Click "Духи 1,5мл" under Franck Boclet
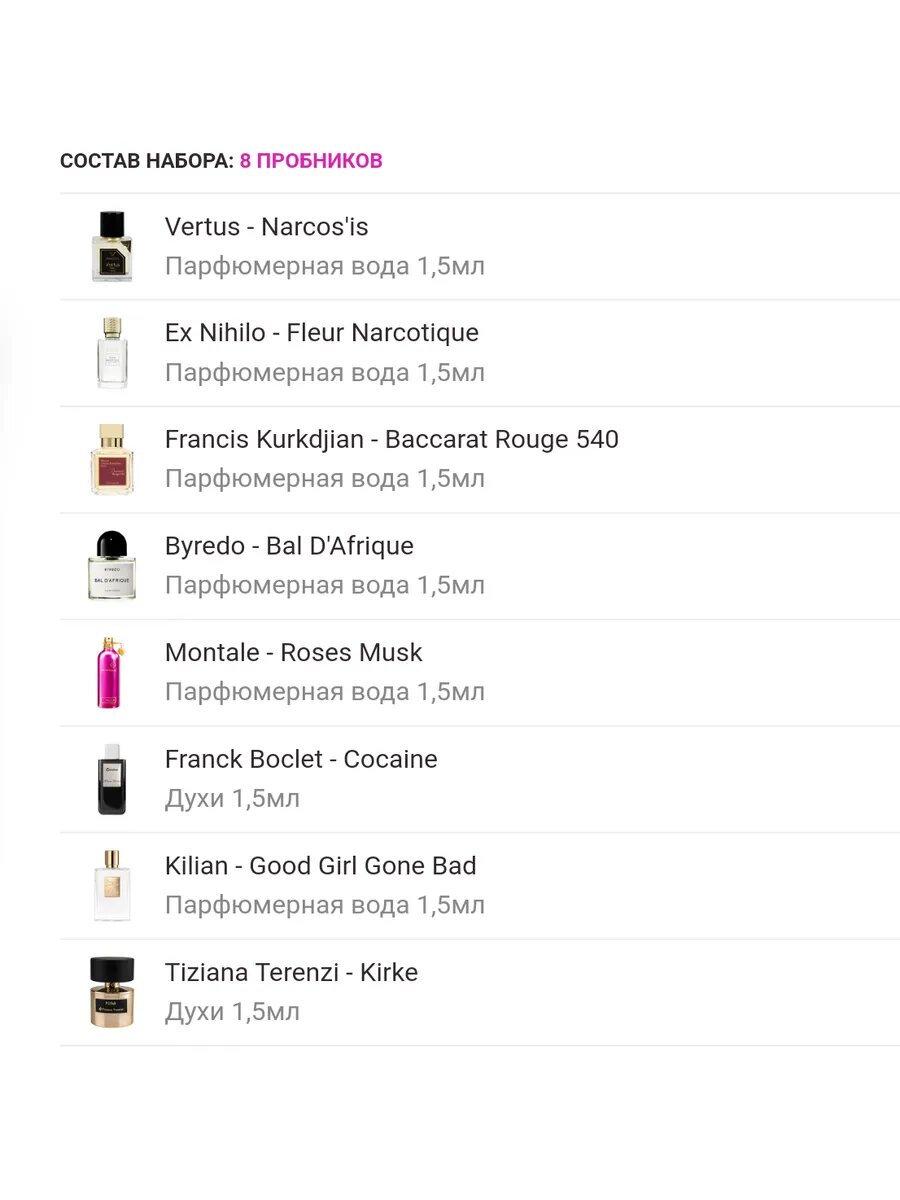 232,799
